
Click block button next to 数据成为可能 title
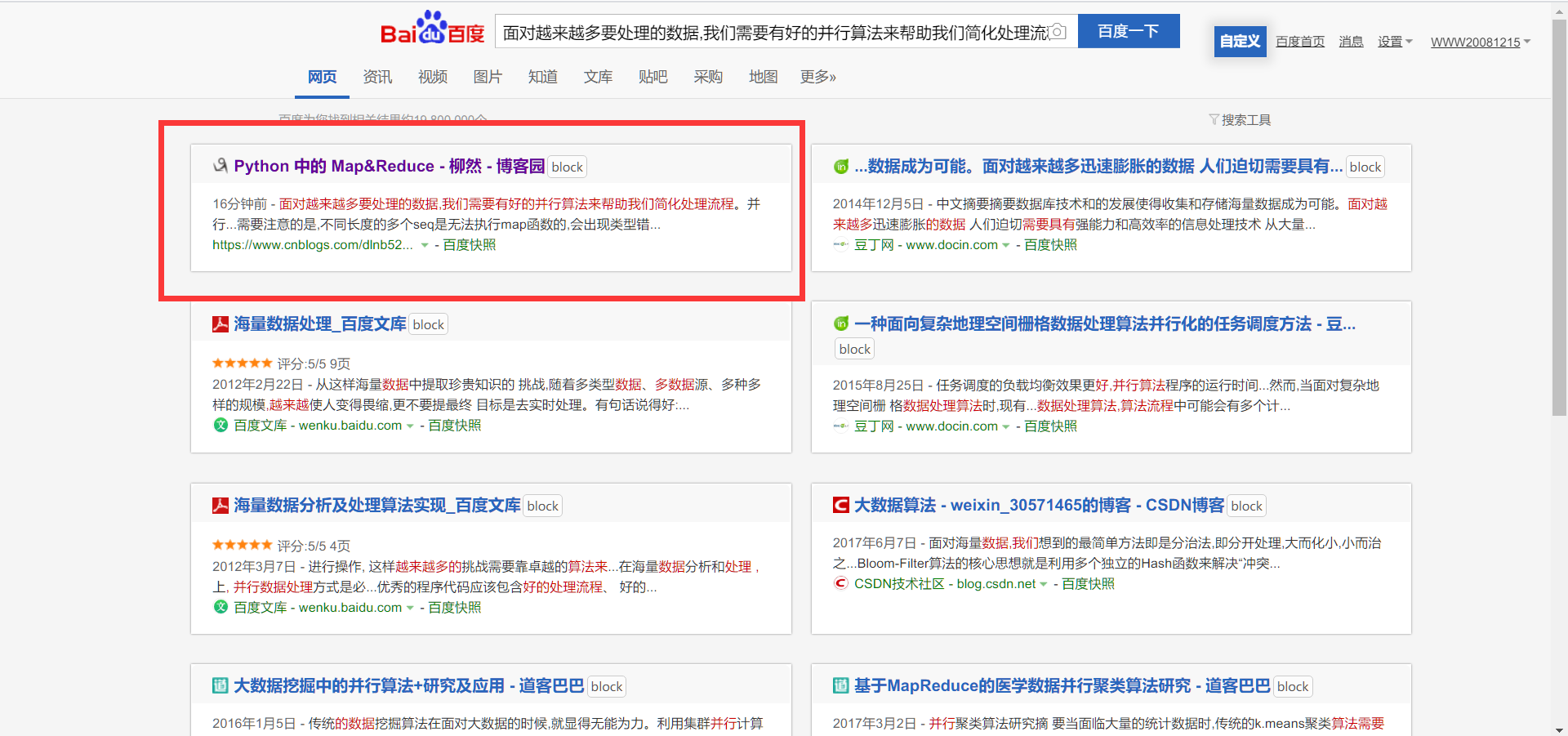tap(1365, 167)
